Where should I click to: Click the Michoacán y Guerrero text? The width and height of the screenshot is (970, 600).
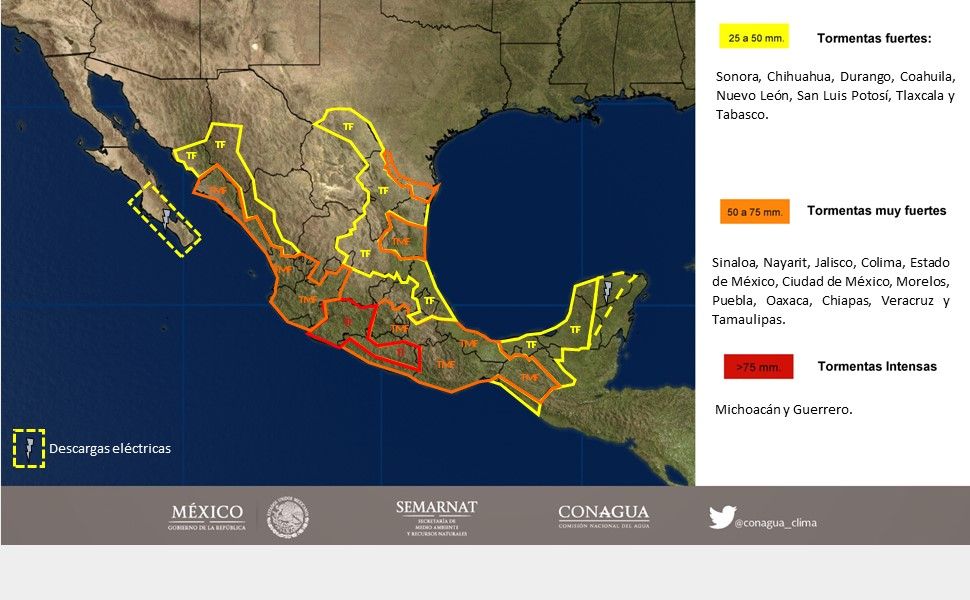click(x=784, y=409)
